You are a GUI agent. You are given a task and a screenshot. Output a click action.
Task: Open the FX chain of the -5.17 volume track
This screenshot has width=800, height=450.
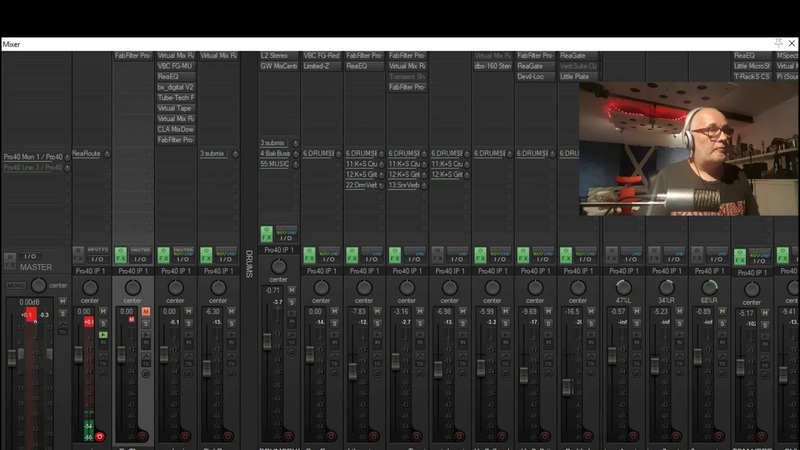point(740,257)
